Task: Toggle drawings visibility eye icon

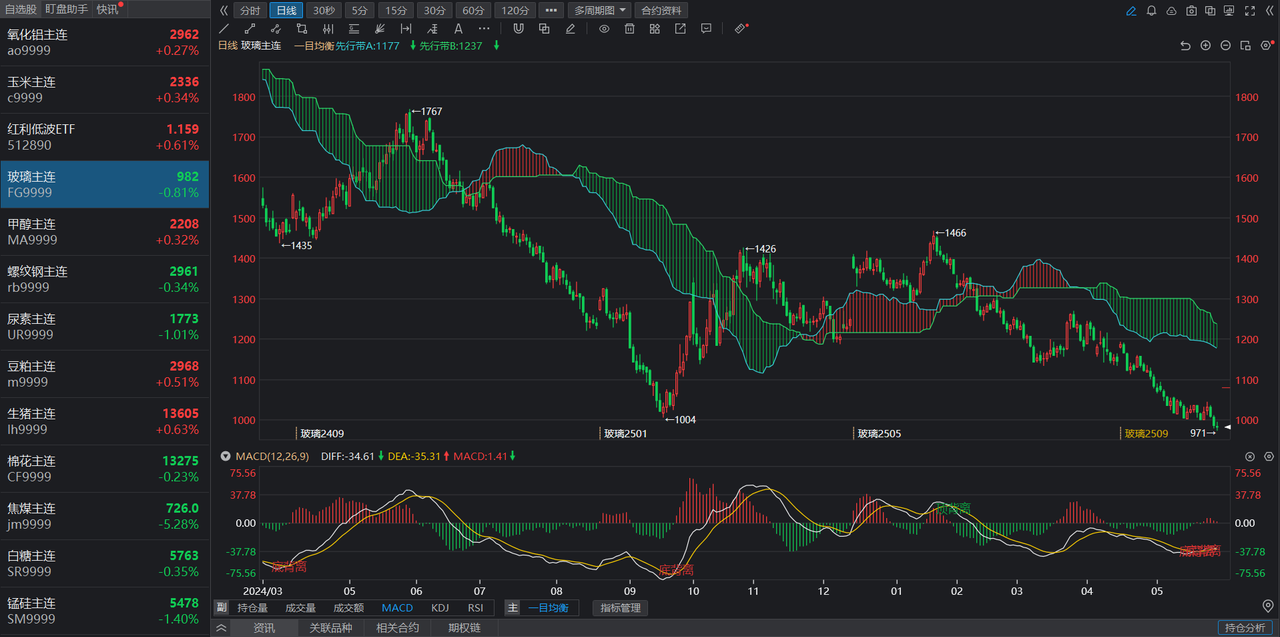Action: (x=604, y=29)
